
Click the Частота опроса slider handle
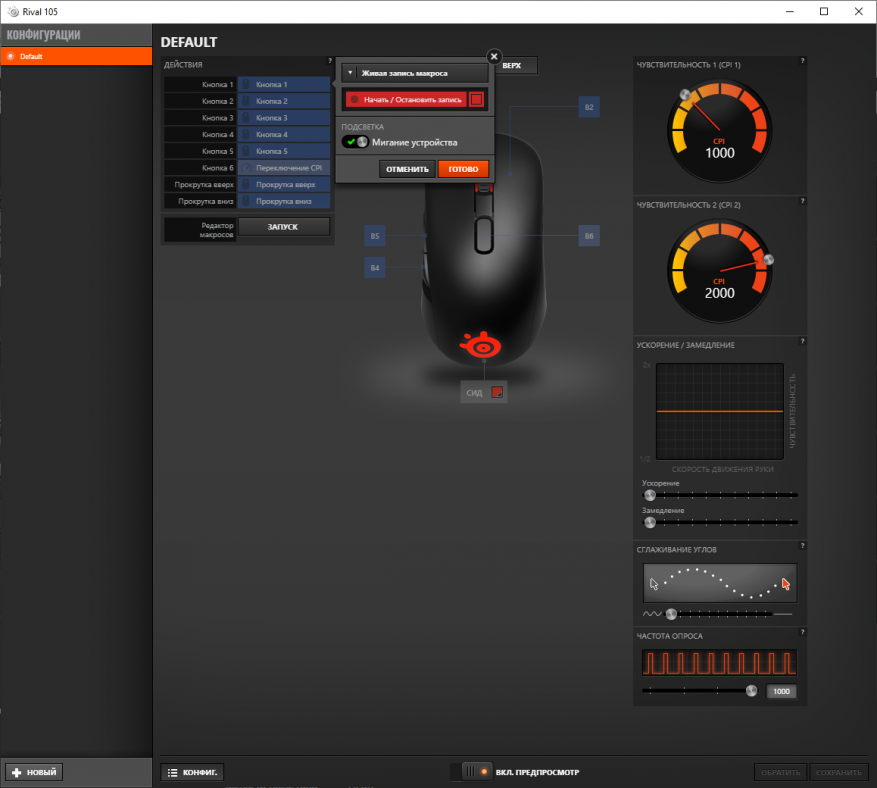751,691
